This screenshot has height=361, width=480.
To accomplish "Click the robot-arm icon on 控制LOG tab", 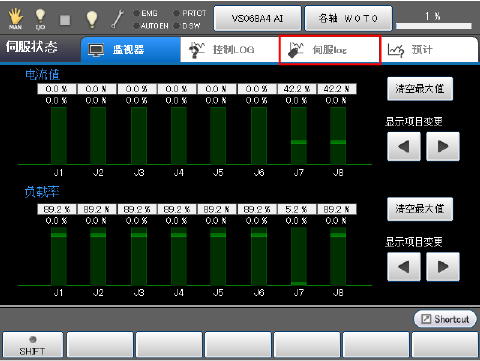I will (197, 50).
